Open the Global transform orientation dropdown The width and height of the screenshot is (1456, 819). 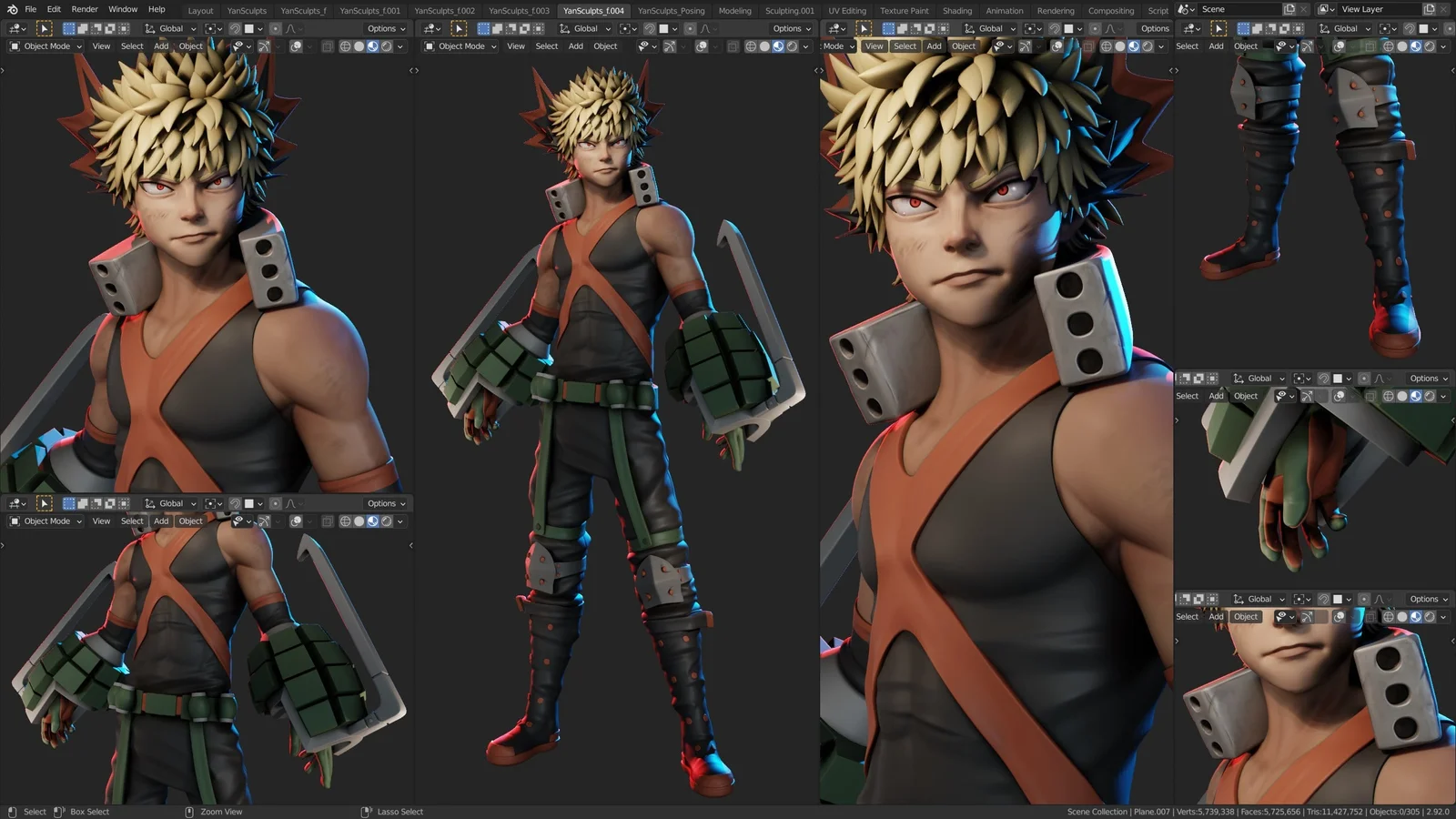click(170, 28)
